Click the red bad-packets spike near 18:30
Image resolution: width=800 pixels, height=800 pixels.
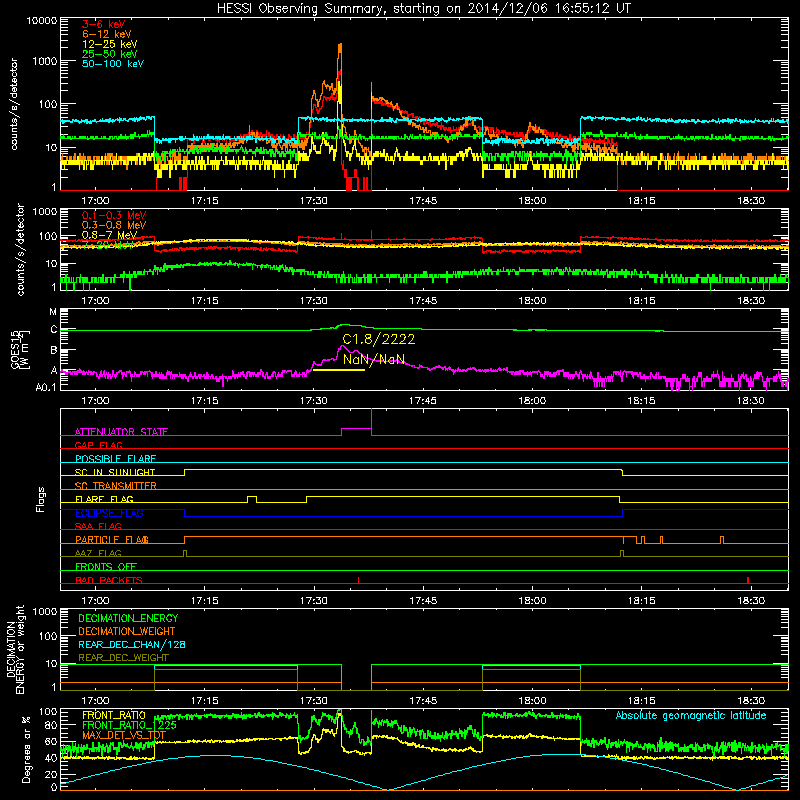(747, 580)
